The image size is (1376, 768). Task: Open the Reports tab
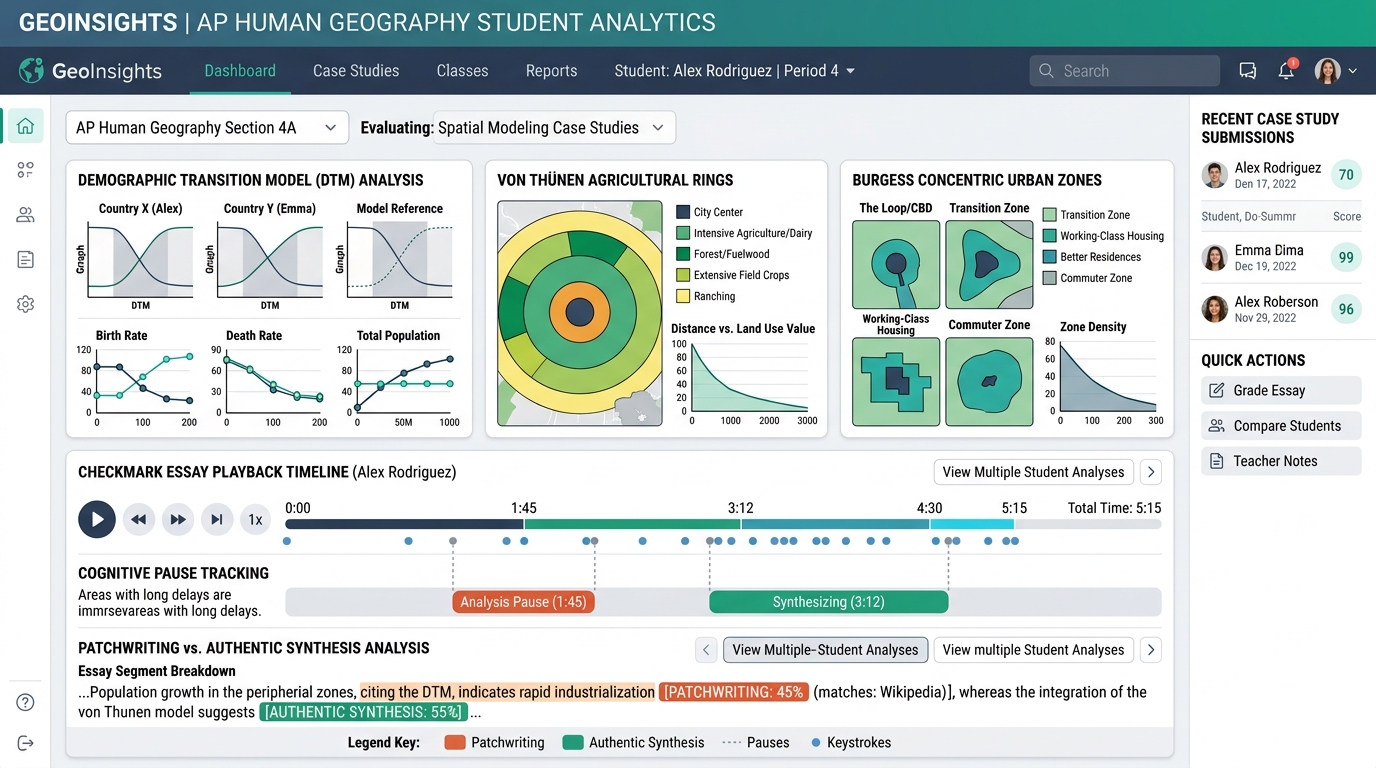coord(551,71)
